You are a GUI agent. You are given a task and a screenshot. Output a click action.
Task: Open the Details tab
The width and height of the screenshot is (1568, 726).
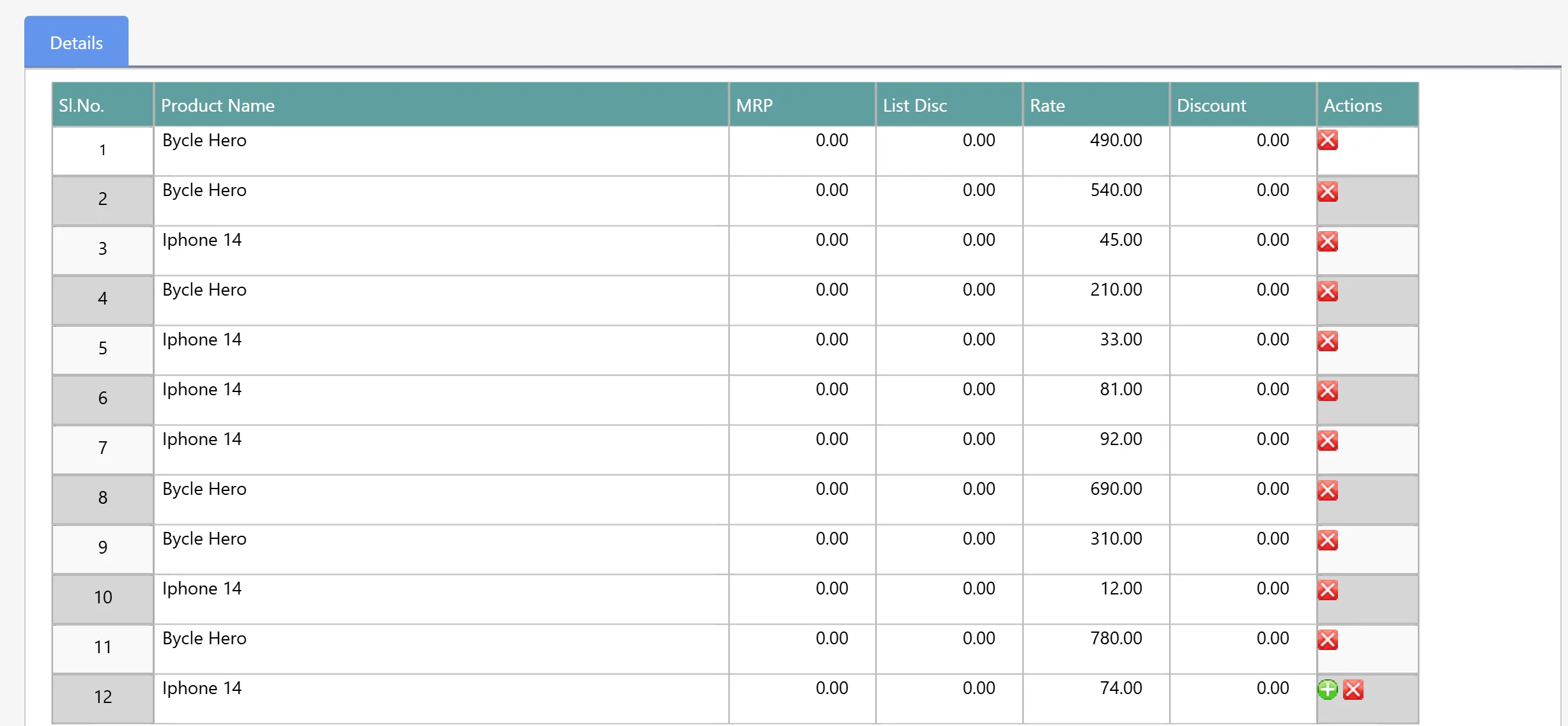(x=77, y=42)
